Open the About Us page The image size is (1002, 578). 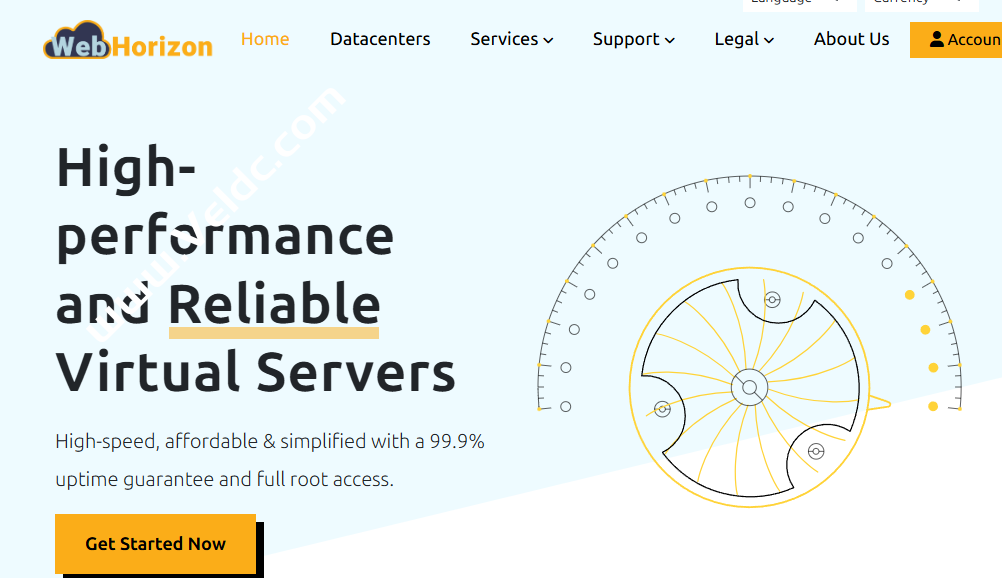pyautogui.click(x=851, y=39)
